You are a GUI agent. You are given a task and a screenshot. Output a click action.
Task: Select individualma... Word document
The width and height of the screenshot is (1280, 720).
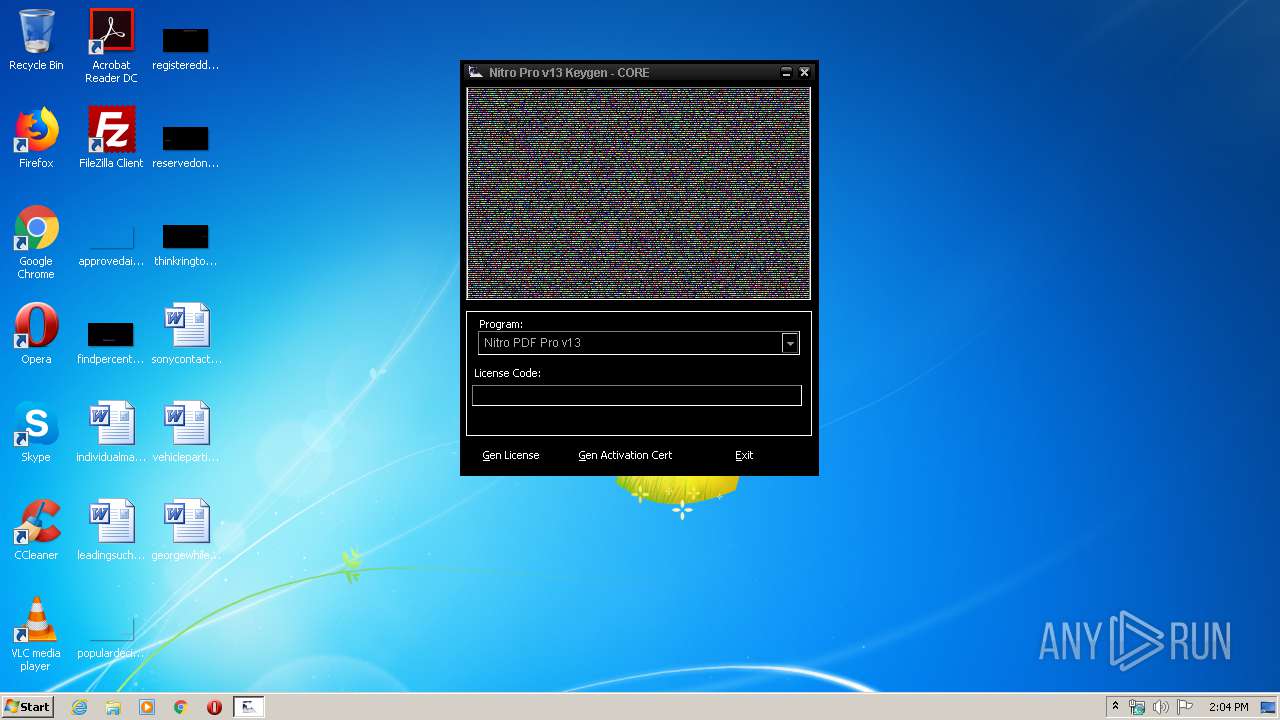click(111, 432)
